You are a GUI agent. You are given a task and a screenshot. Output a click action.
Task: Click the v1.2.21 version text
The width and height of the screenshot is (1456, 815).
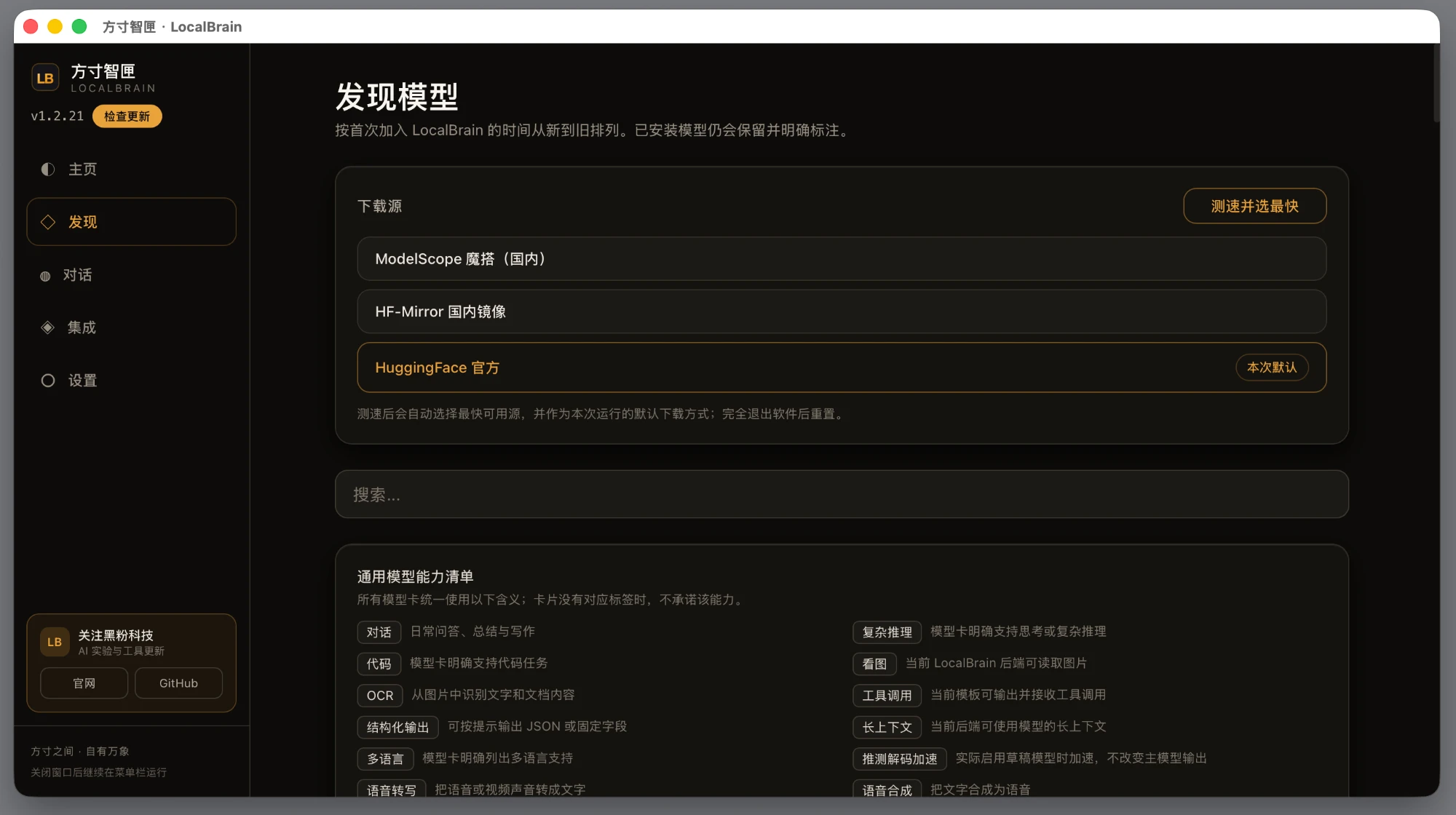point(57,116)
